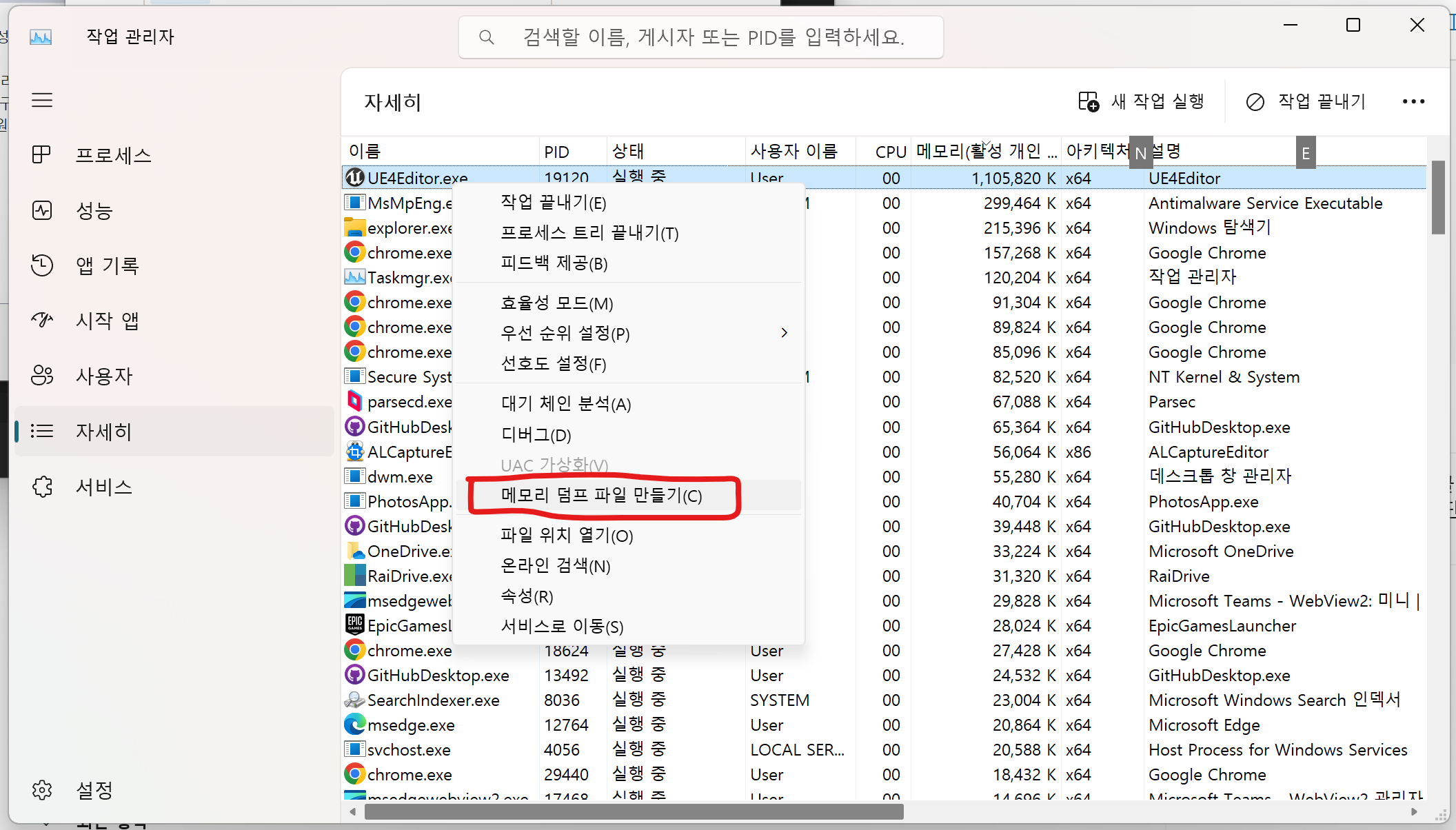Image resolution: width=1456 pixels, height=830 pixels.
Task: Click the Parsec description cell
Action: (x=1171, y=402)
